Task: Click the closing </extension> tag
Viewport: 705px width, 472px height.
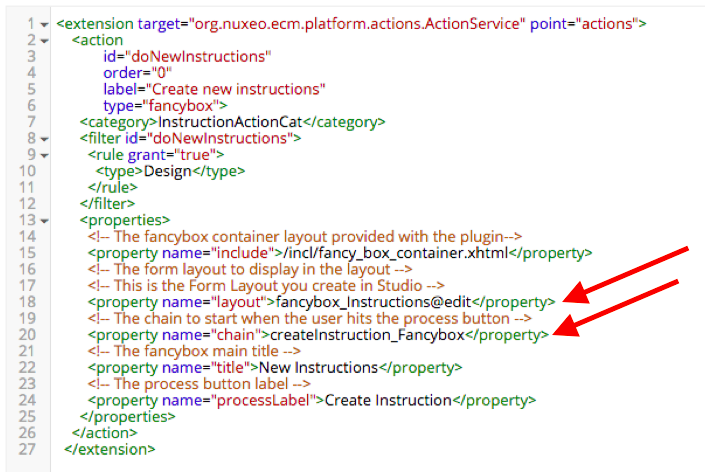Action: (x=109, y=450)
